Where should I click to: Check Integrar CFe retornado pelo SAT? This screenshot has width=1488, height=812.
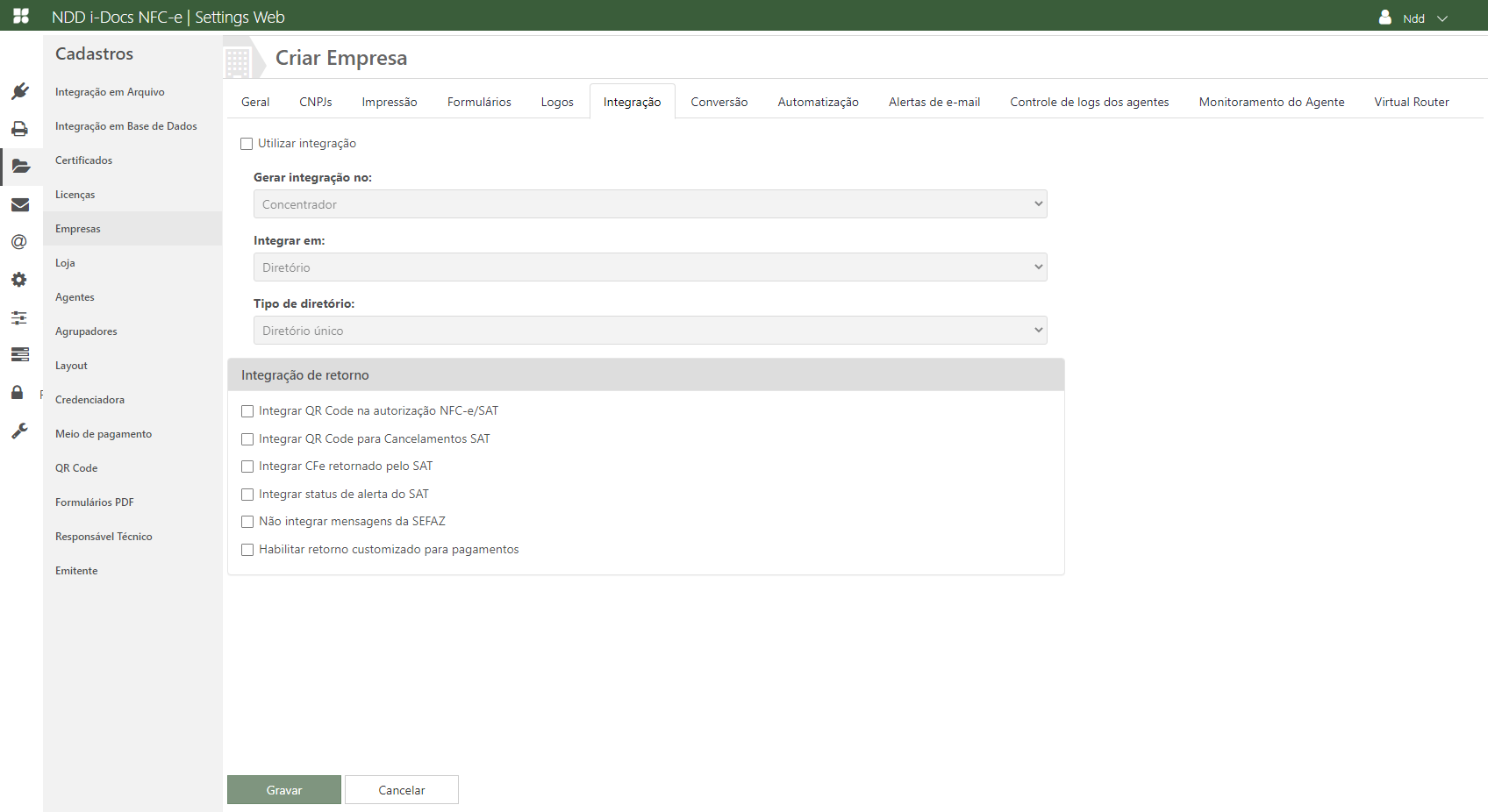coord(247,467)
